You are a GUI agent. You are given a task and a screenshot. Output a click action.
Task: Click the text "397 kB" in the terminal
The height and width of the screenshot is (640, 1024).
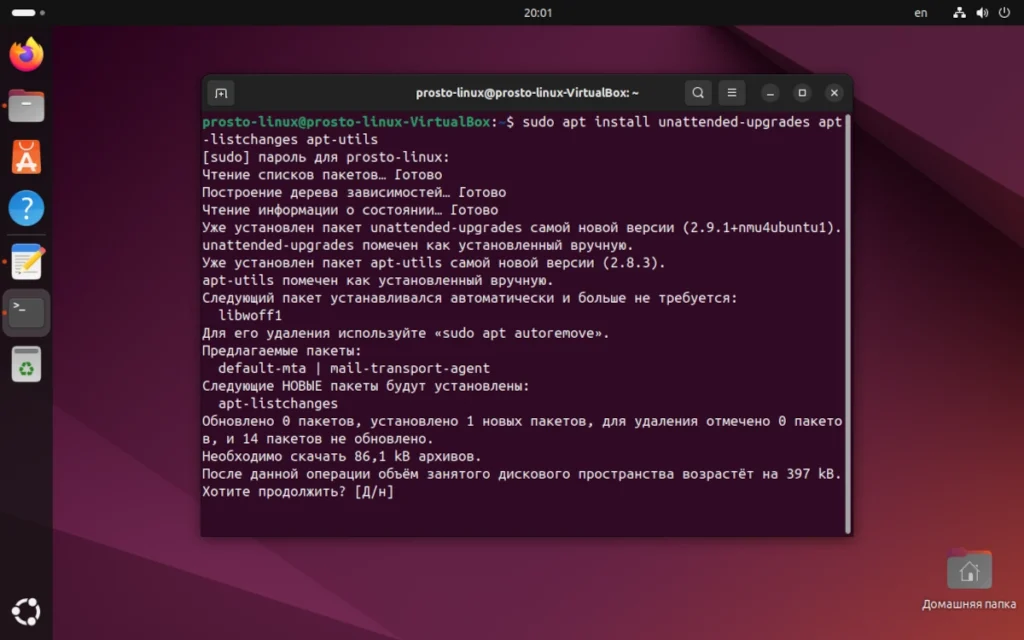pyautogui.click(x=810, y=474)
